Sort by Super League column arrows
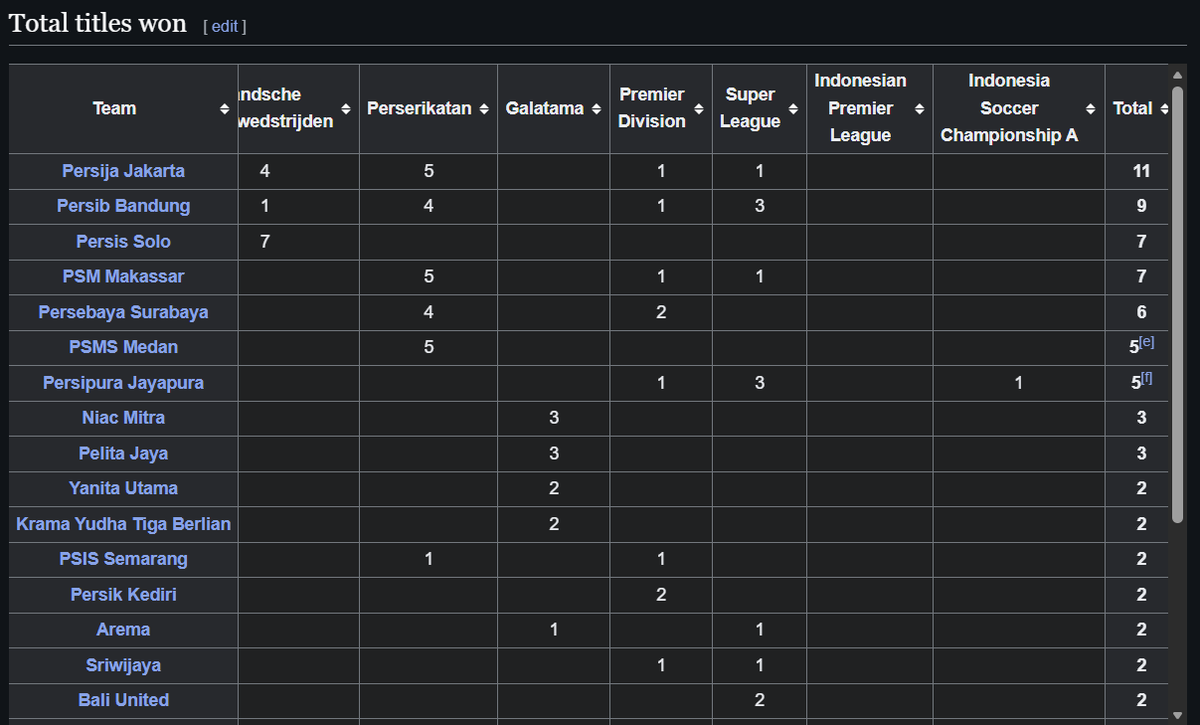Image resolution: width=1200 pixels, height=725 pixels. coord(794,109)
